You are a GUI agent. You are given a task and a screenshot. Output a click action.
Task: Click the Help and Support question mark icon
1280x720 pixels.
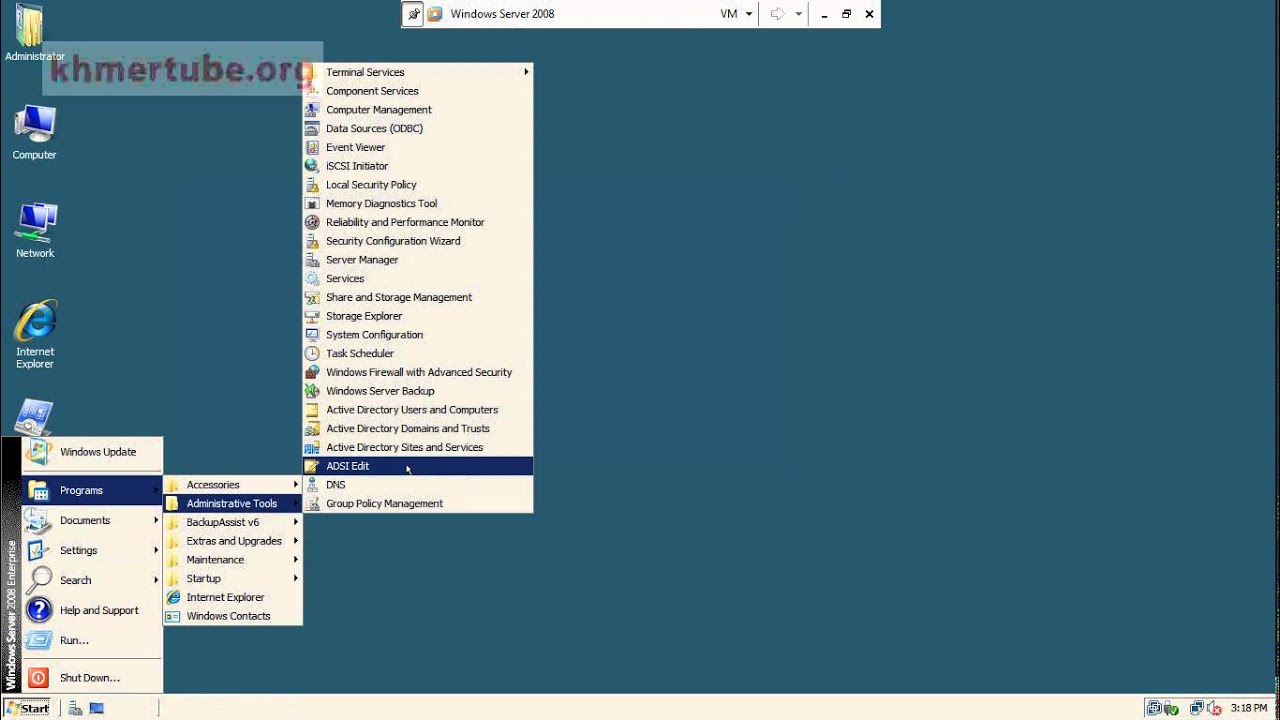pyautogui.click(x=38, y=610)
